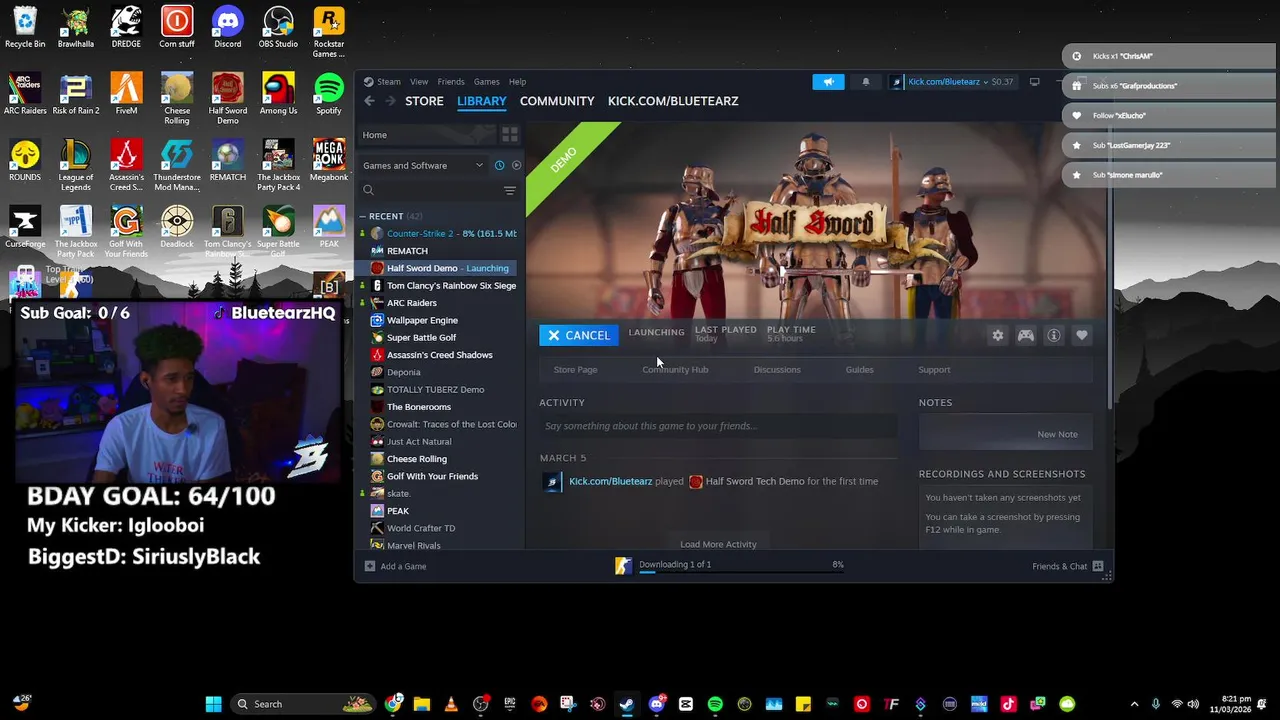Screen dimensions: 1280x720
Task: Click the Steam back navigation arrow
Action: (x=369, y=101)
